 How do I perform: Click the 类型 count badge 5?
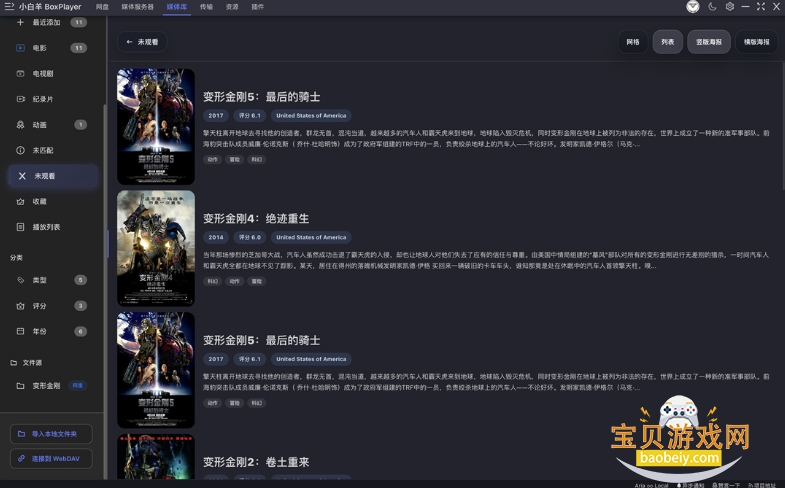click(x=81, y=280)
